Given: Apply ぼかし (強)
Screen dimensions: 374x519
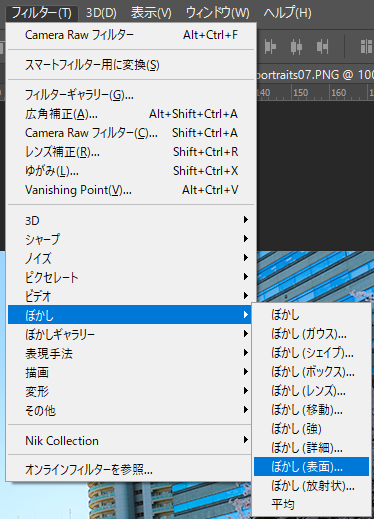Looking at the screenshot, I should coord(311,428).
